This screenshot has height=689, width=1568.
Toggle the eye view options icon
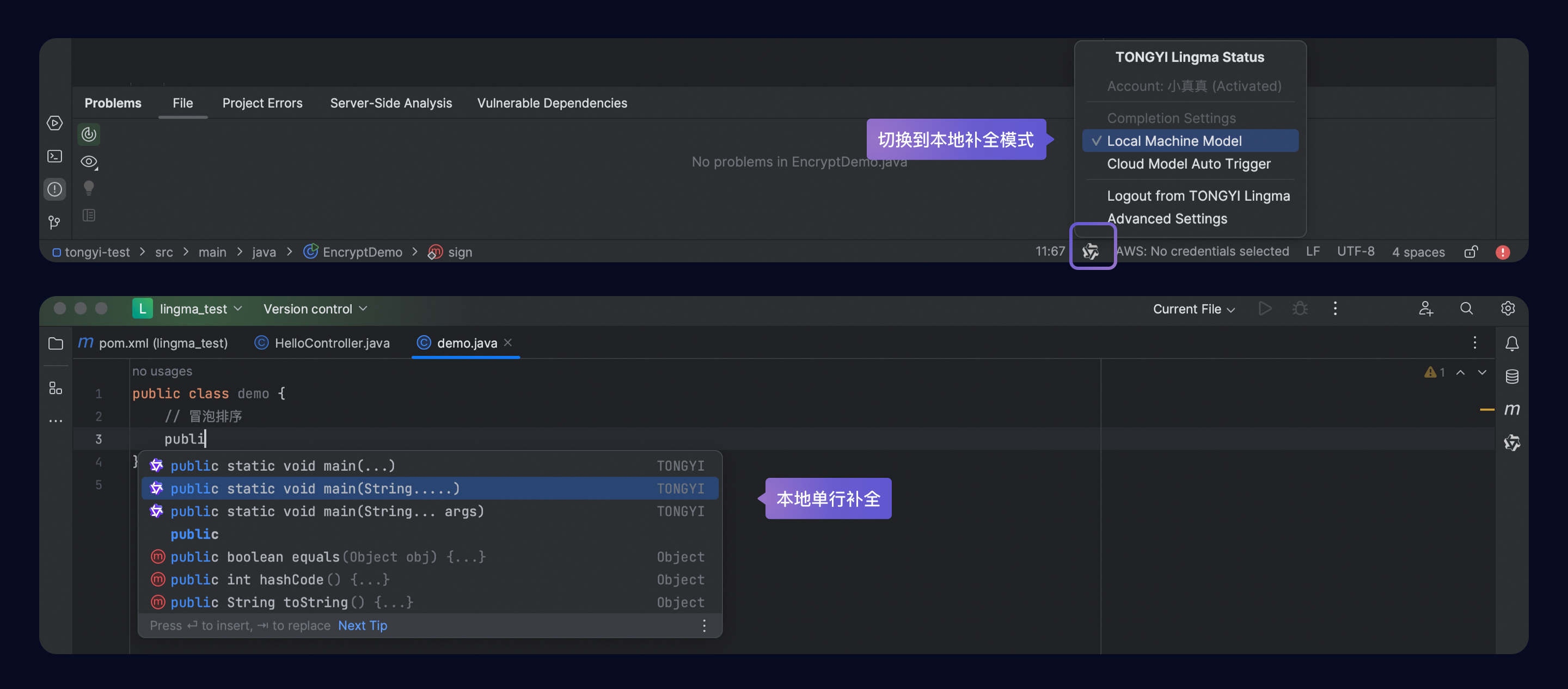tap(89, 162)
